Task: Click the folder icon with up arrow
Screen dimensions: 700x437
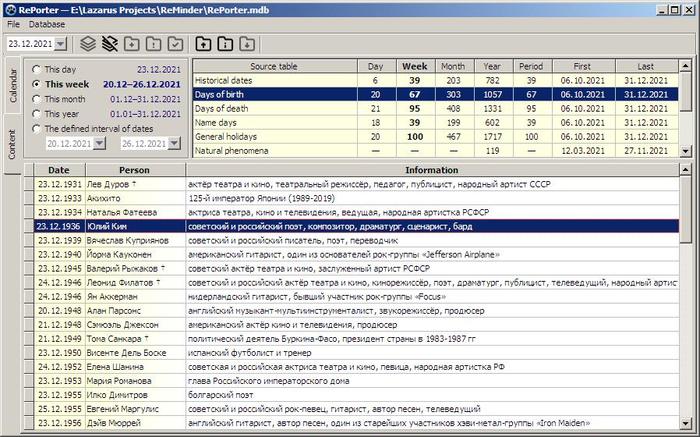Action: (203, 44)
